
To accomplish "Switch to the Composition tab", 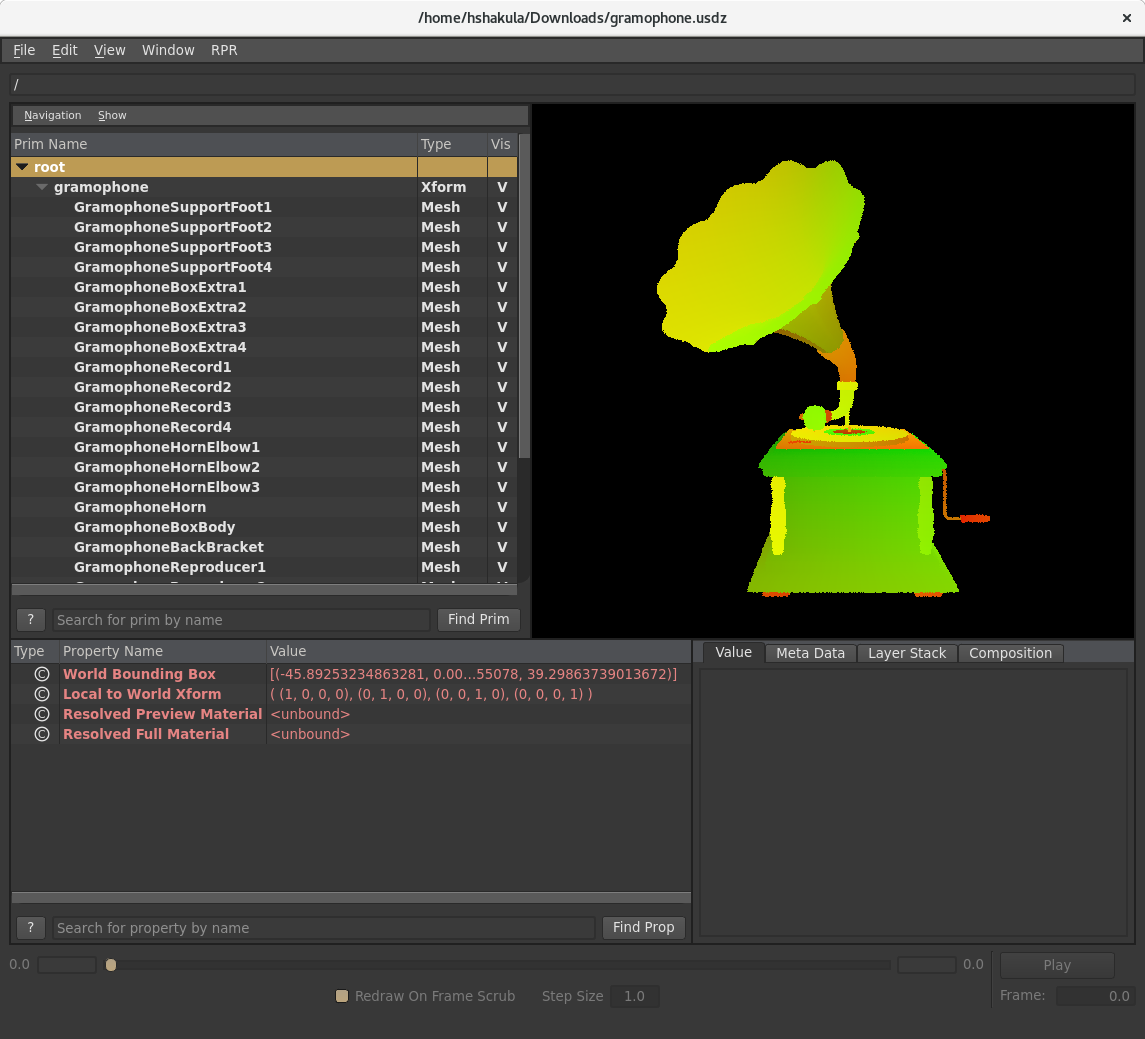I will [1011, 653].
